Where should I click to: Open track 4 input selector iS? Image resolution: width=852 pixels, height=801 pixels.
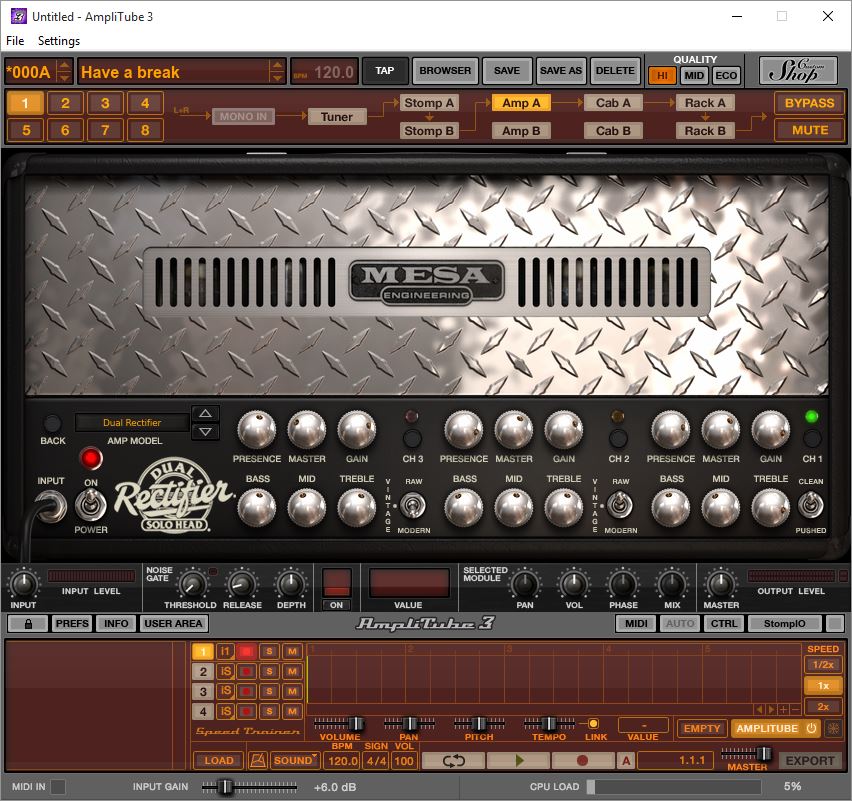tap(225, 711)
